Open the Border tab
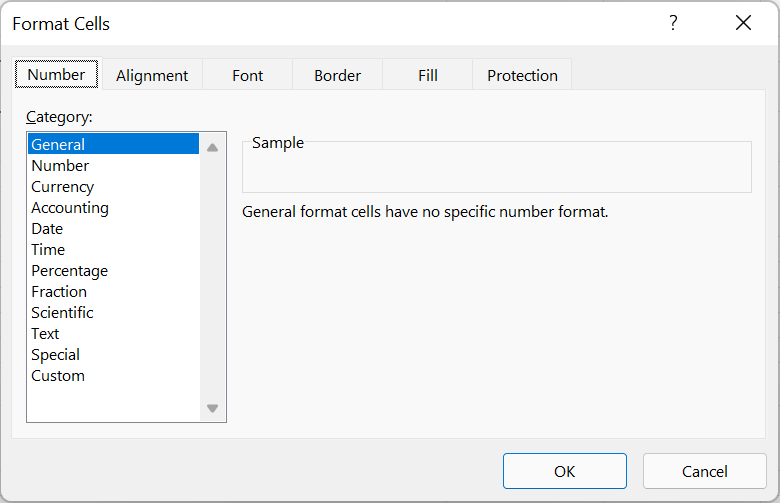This screenshot has width=780, height=503. 337,76
